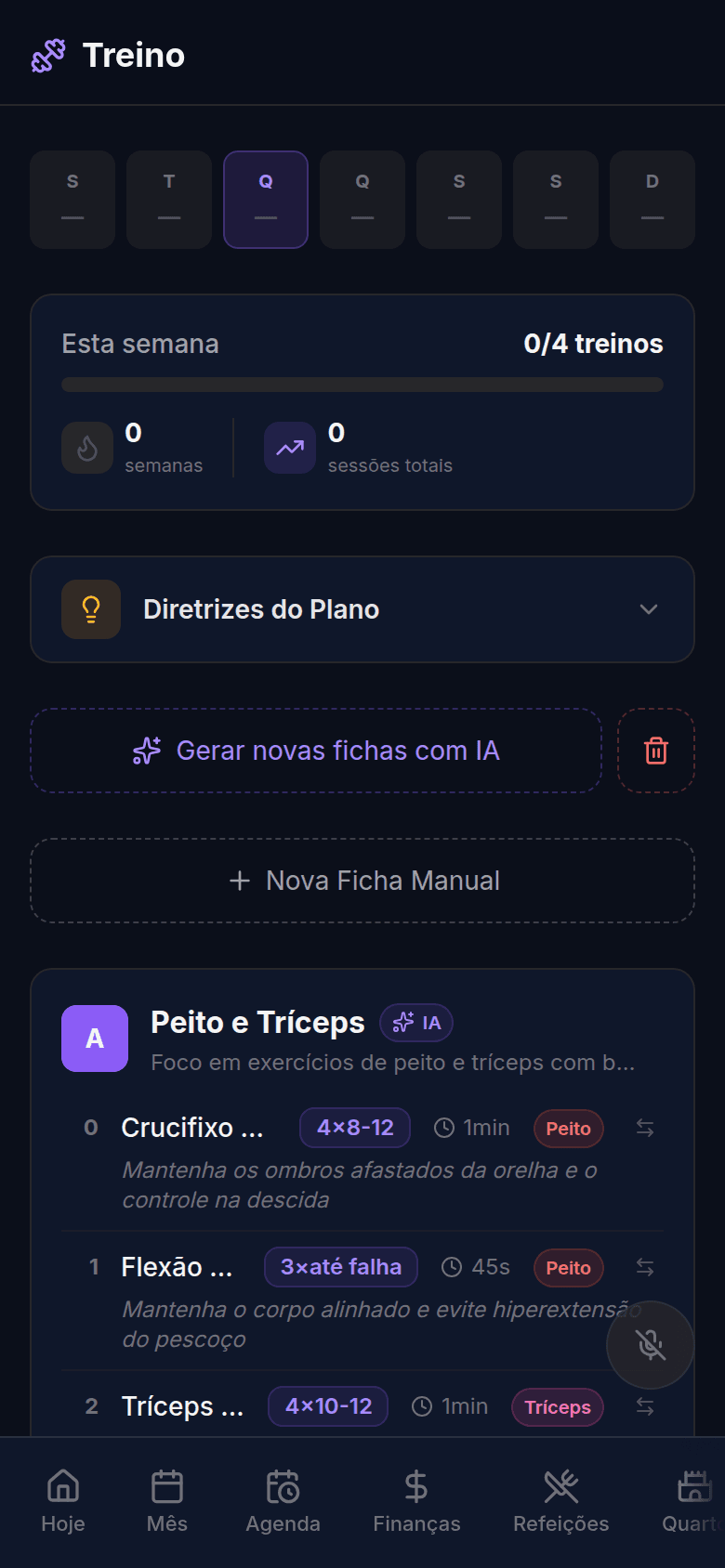Image resolution: width=725 pixels, height=1568 pixels.
Task: Click Gerar novas fichas com IA button
Action: 316,751
